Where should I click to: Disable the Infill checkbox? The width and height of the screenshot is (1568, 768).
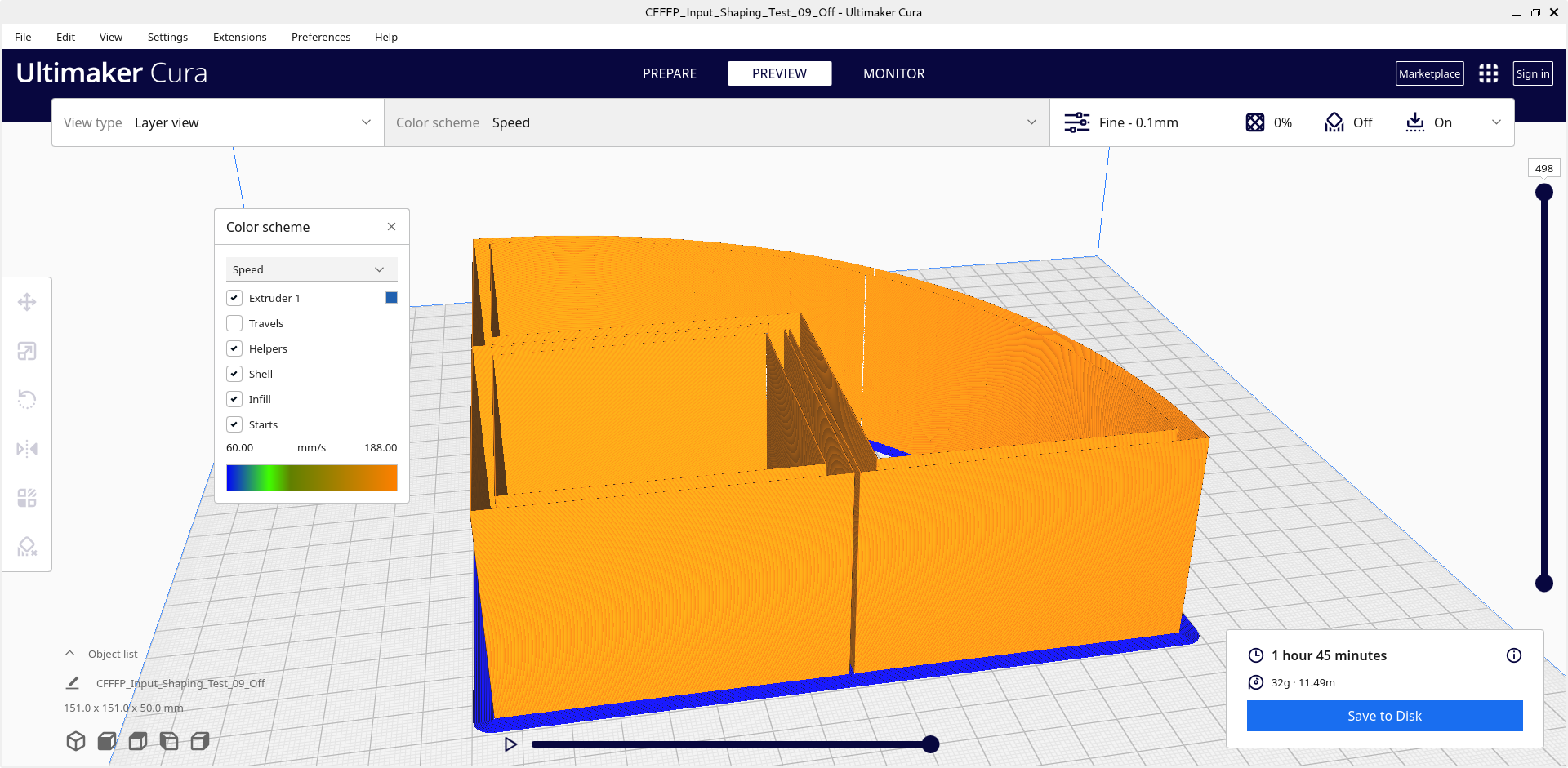(234, 399)
